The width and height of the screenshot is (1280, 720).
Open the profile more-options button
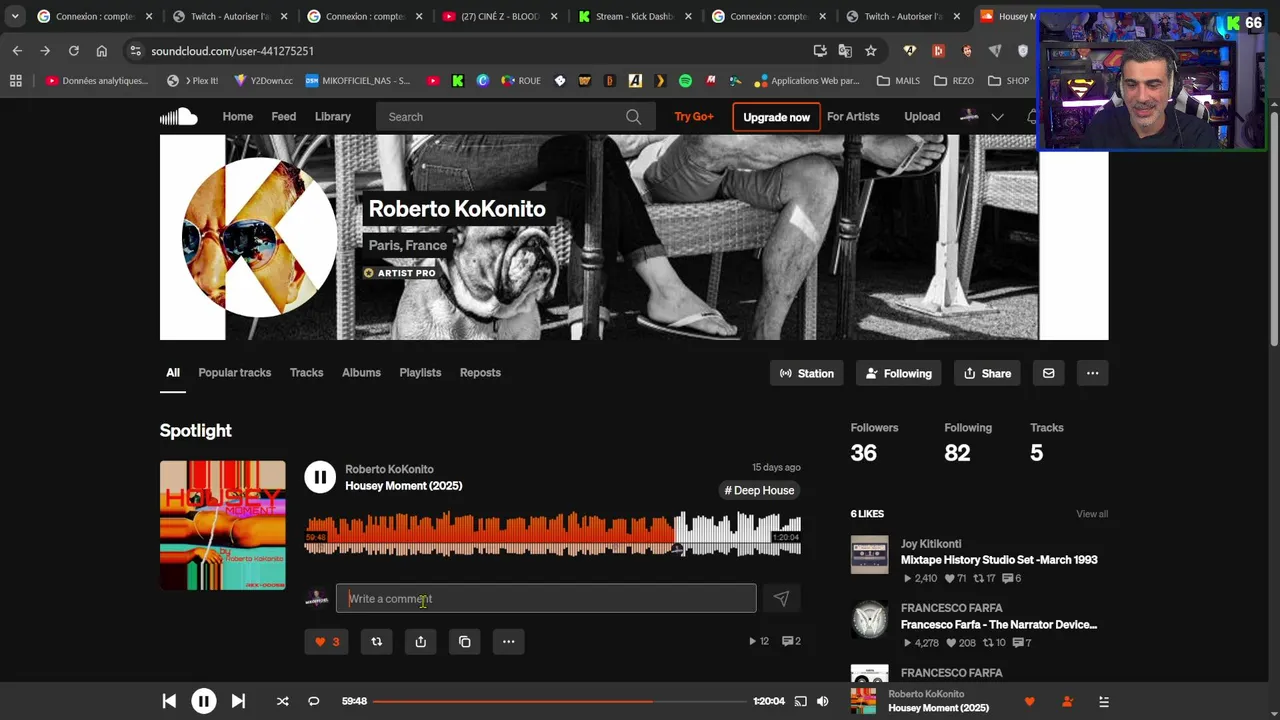coord(1092,373)
